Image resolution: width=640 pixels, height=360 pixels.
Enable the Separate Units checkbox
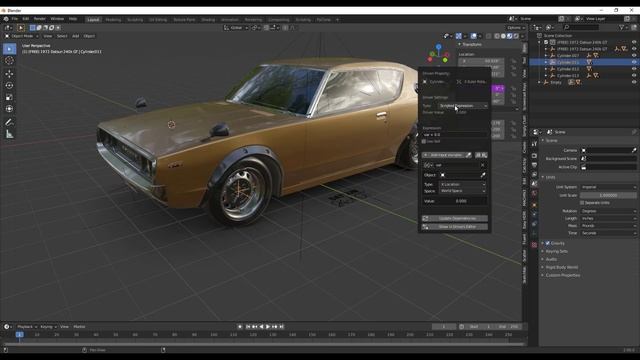(x=582, y=203)
